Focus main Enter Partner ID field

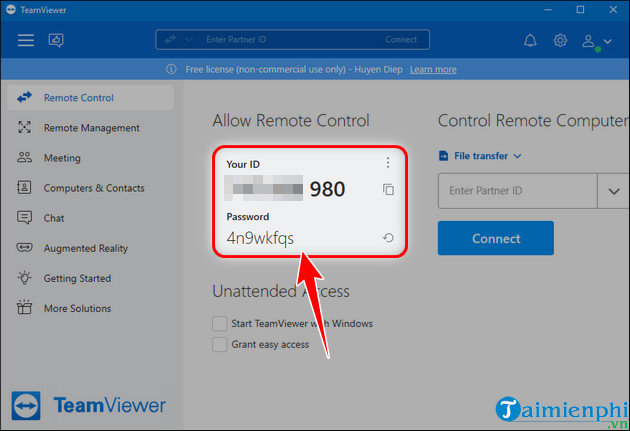518,191
